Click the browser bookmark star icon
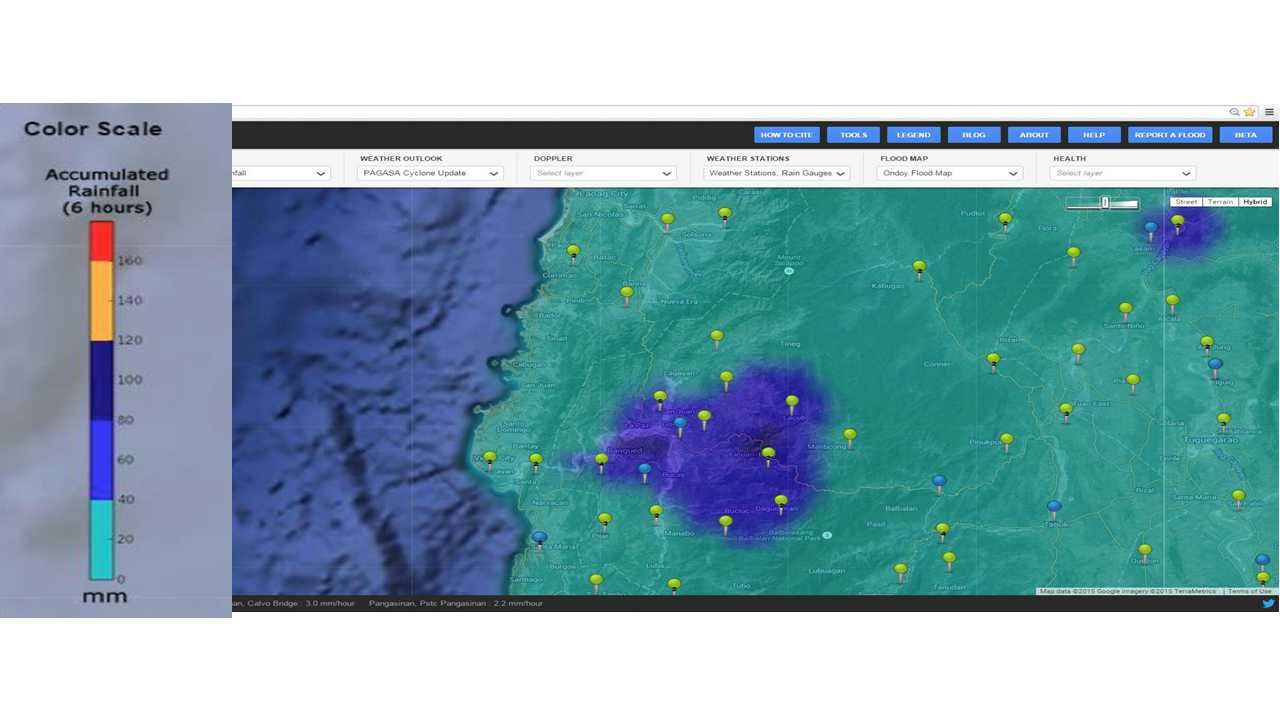Image resolution: width=1280 pixels, height=720 pixels. [1249, 112]
